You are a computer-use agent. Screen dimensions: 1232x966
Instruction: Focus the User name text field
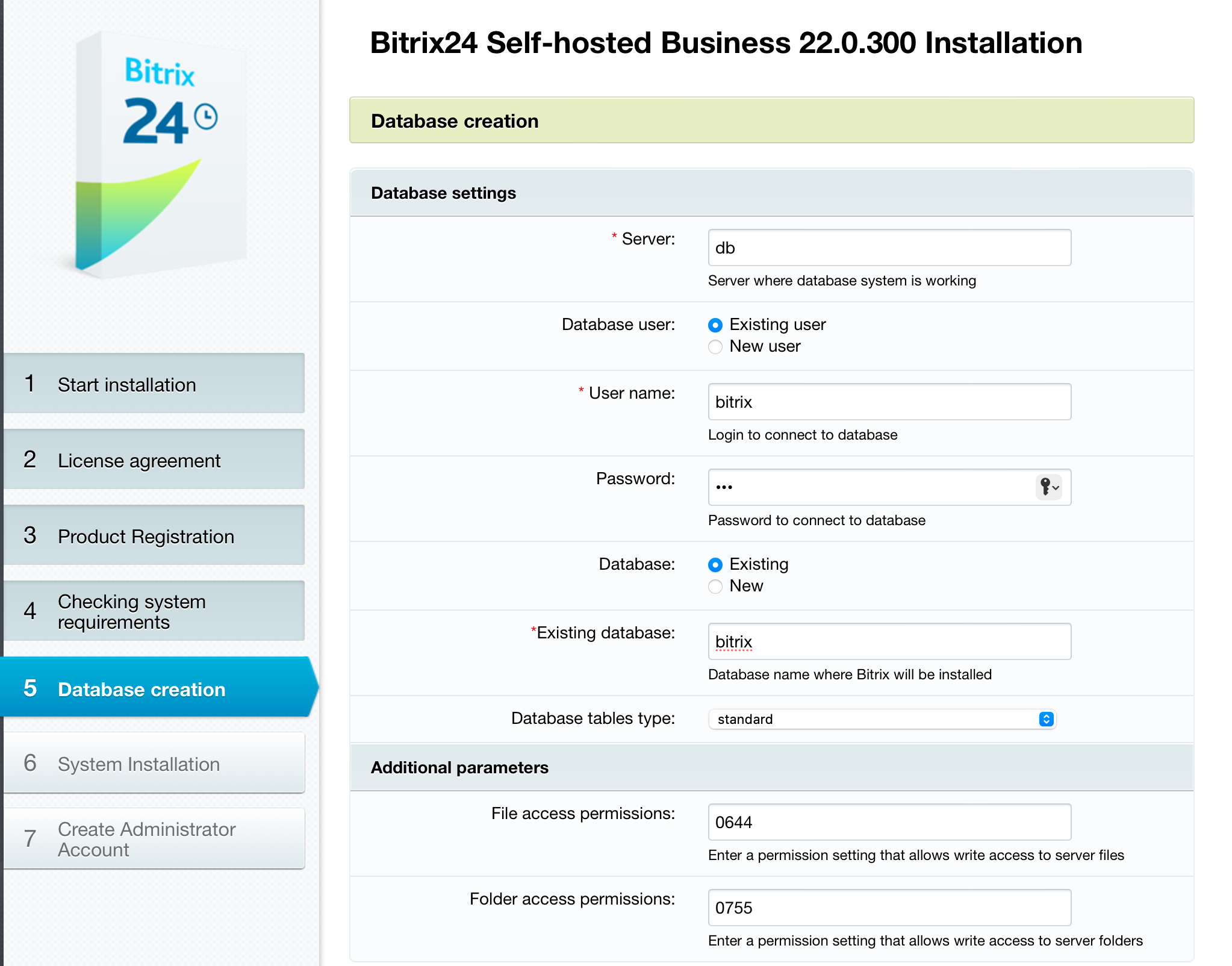(x=889, y=402)
